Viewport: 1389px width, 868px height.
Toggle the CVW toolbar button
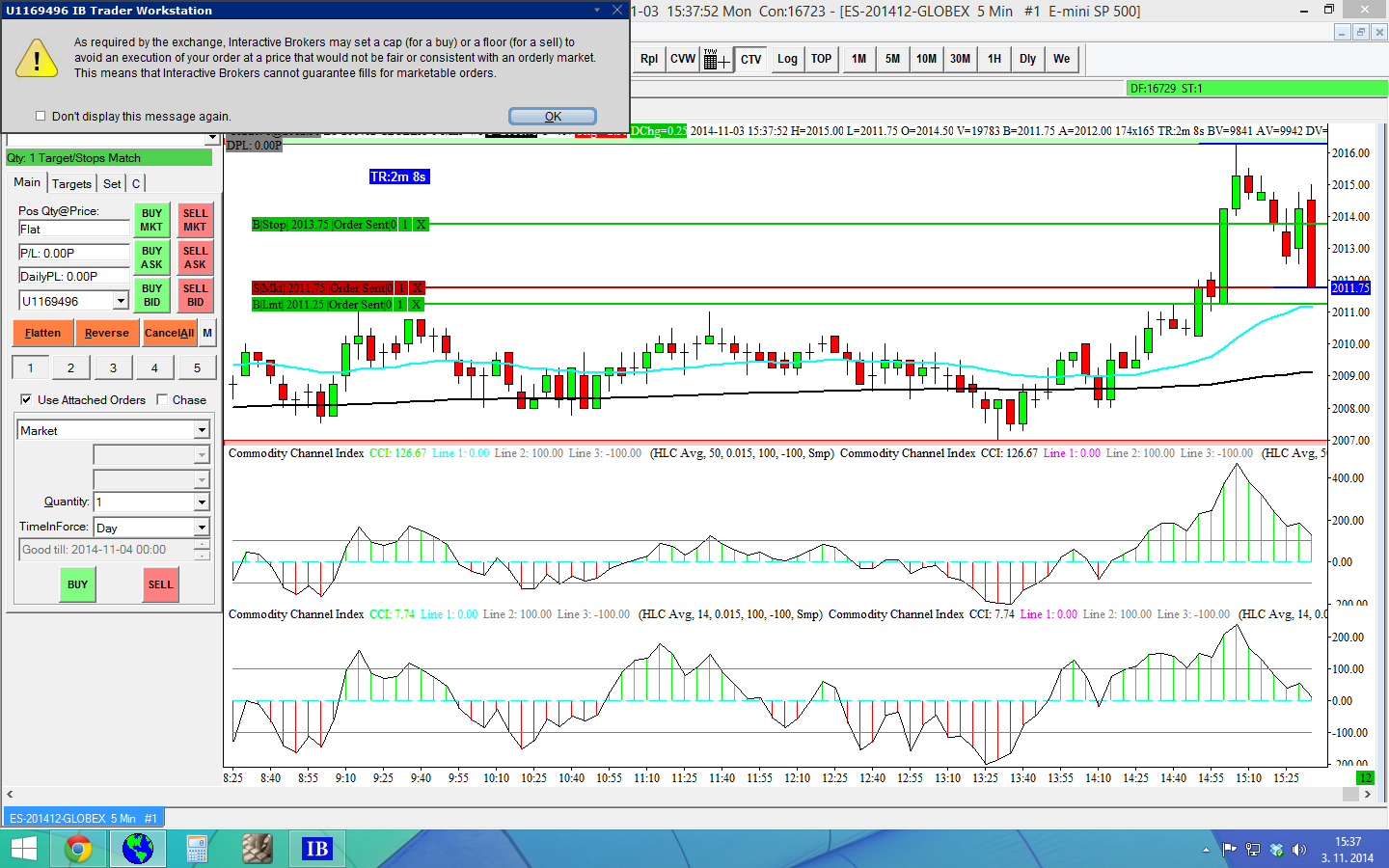coord(683,59)
